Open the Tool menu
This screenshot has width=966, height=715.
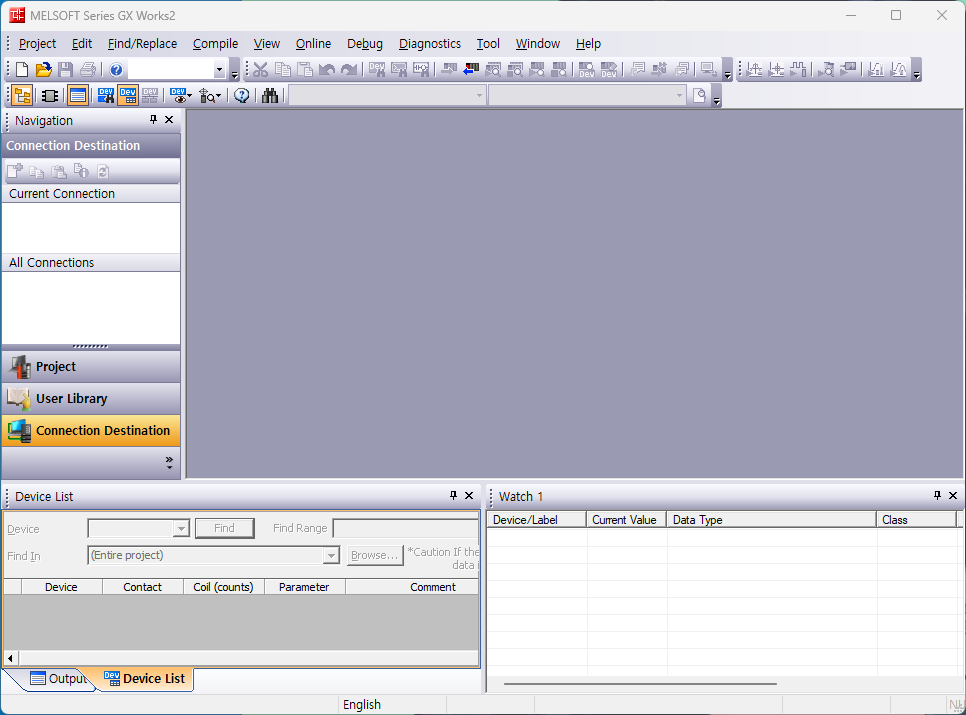(x=488, y=44)
